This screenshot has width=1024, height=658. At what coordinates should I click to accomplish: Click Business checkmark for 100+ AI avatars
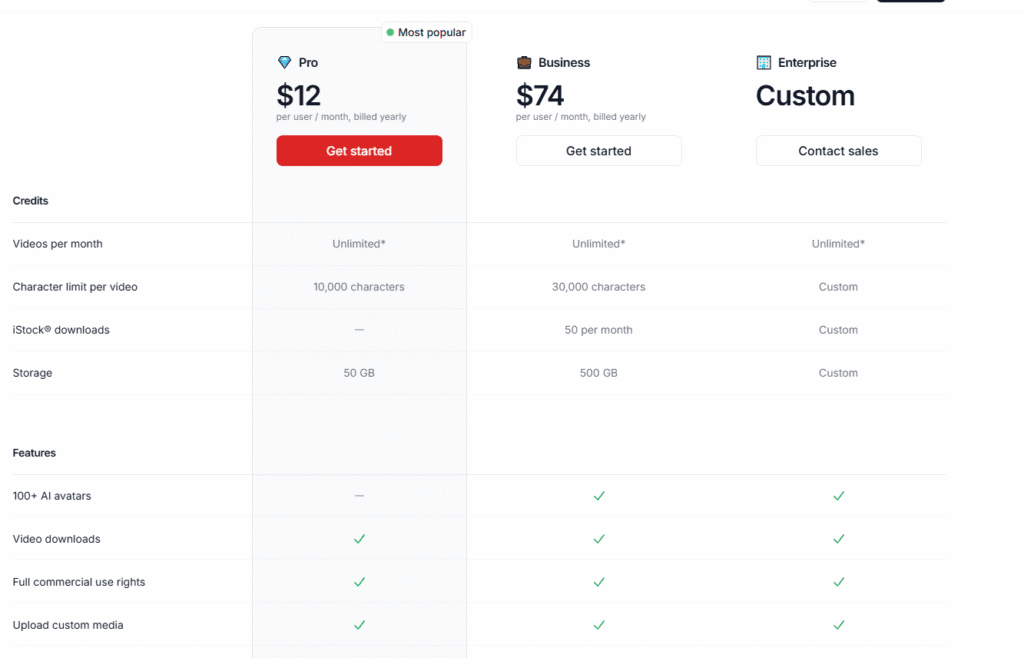pyautogui.click(x=599, y=496)
